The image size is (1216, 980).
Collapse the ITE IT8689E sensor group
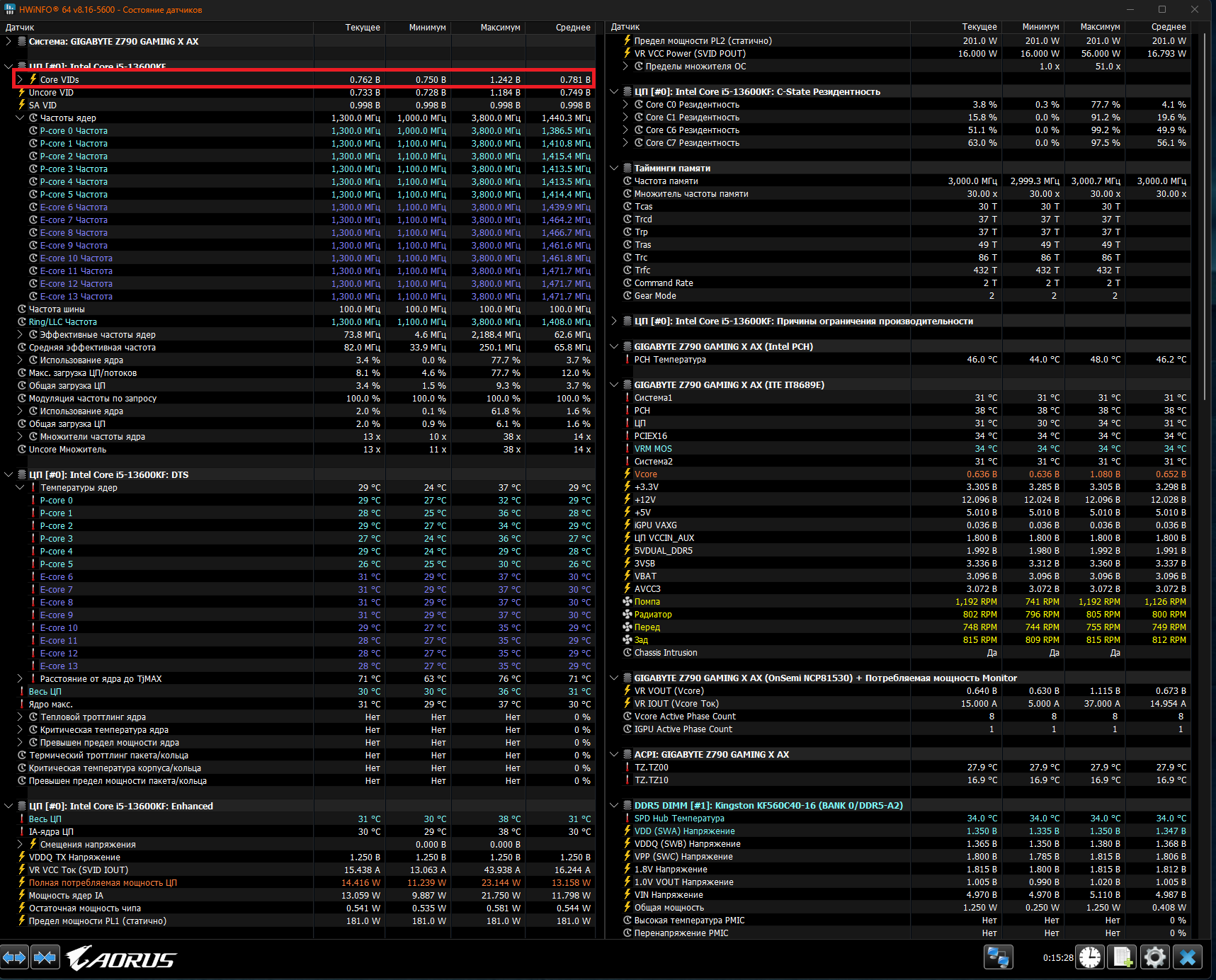click(614, 384)
